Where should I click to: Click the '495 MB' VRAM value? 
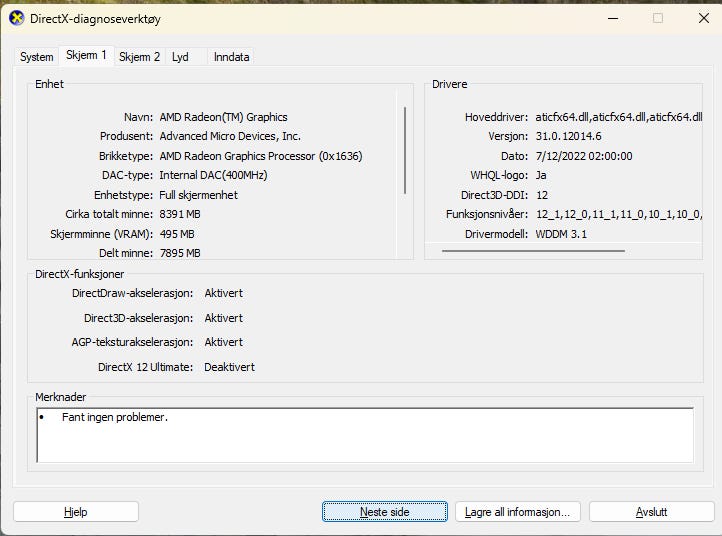[177, 234]
